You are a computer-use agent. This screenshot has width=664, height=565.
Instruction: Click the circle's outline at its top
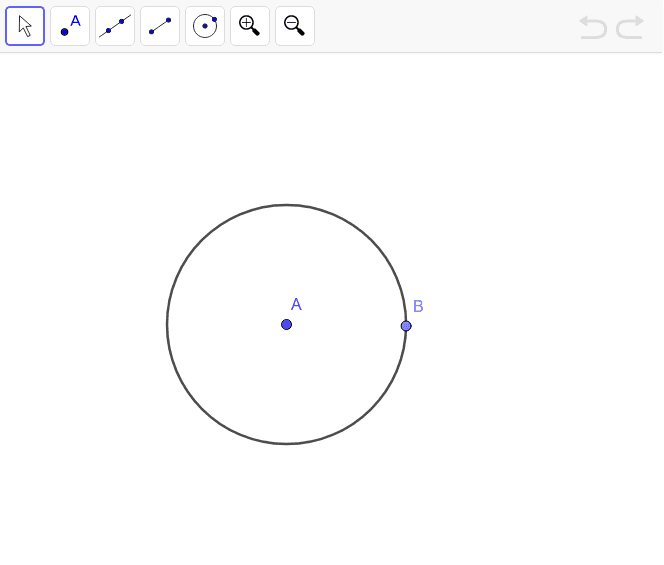tap(286, 205)
